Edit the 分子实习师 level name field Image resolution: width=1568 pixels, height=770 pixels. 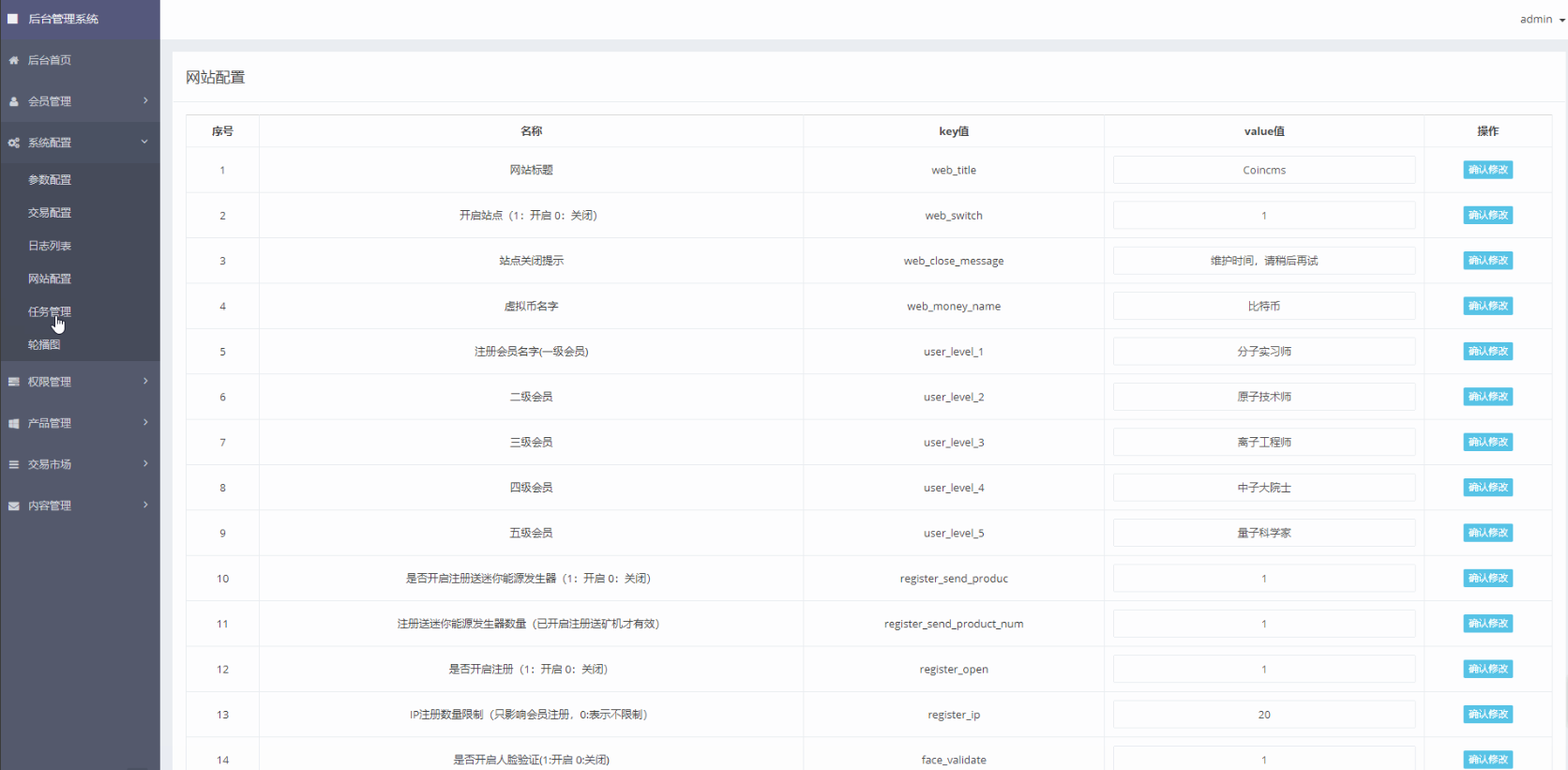(1264, 351)
